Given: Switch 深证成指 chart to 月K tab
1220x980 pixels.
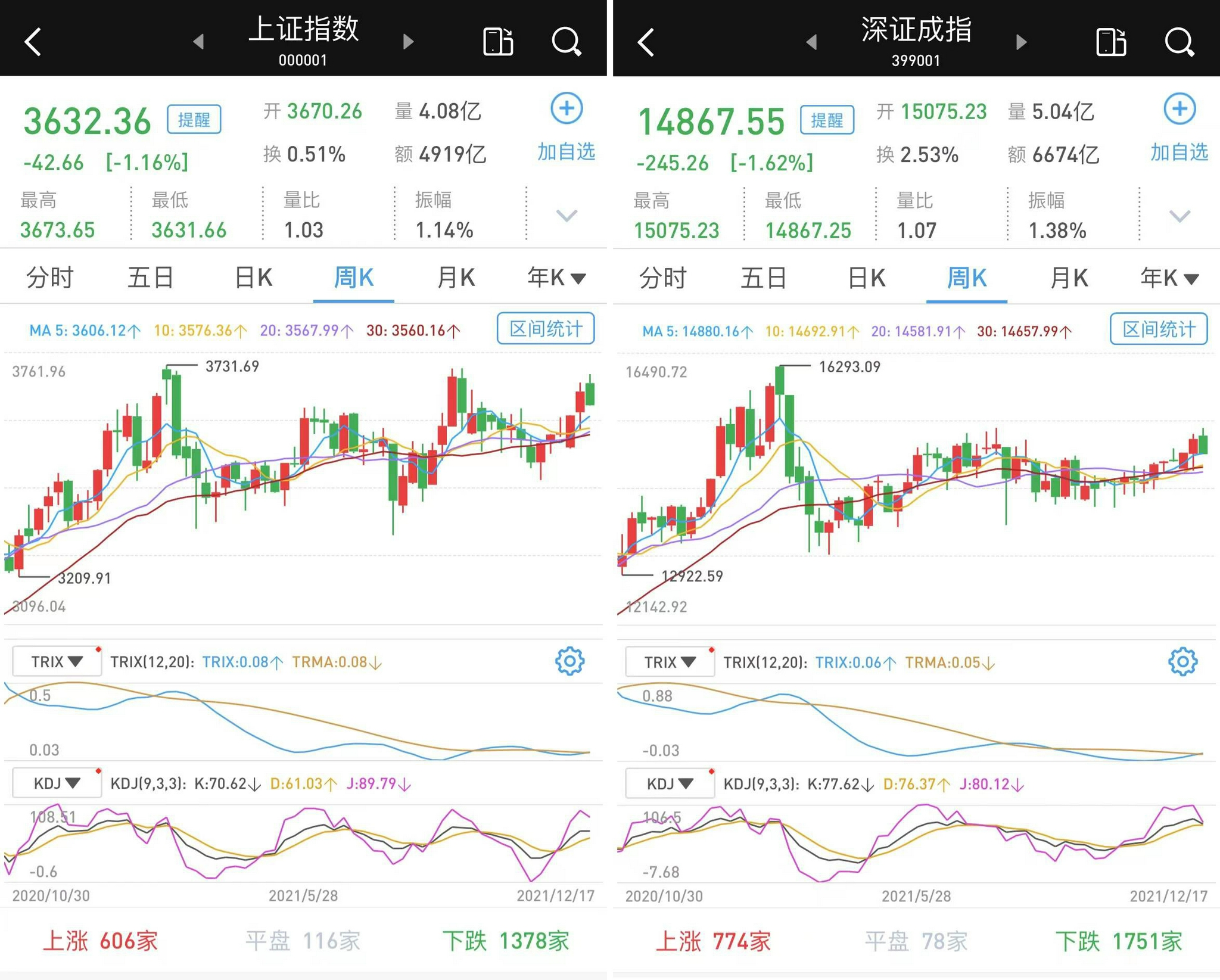Looking at the screenshot, I should coord(1069,278).
